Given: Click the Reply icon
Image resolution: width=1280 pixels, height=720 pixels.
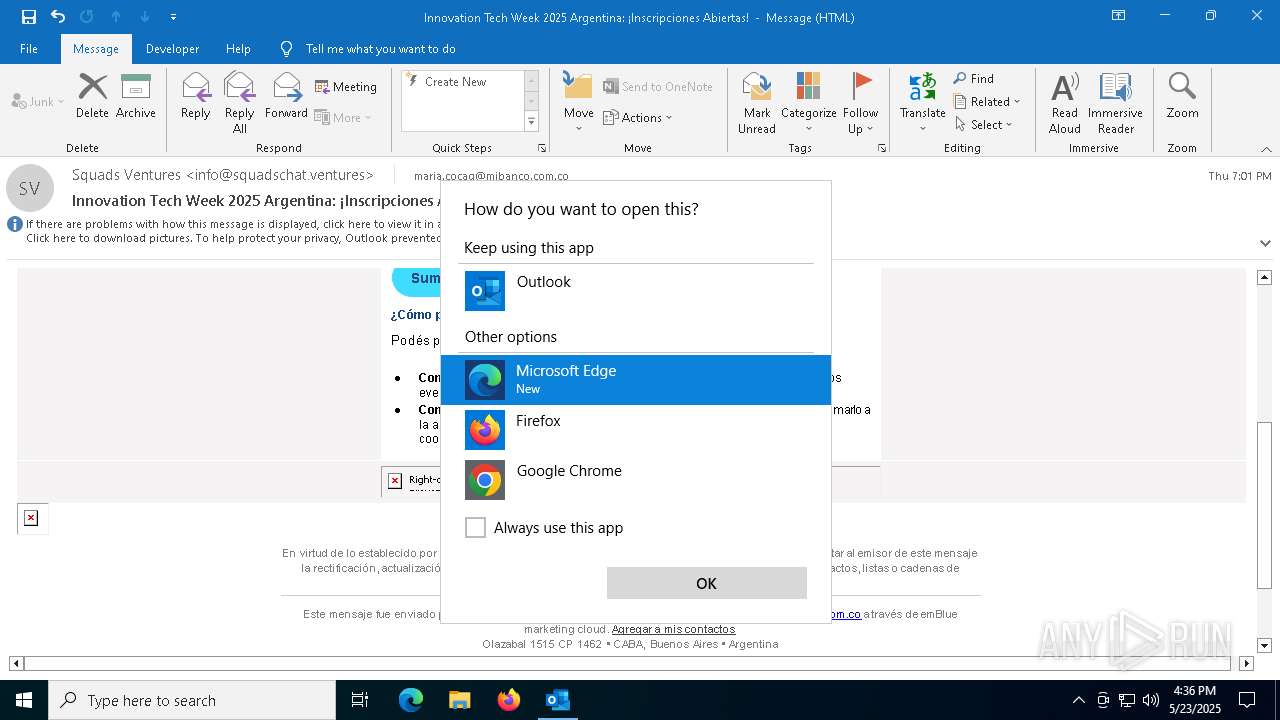Looking at the screenshot, I should coord(196,87).
